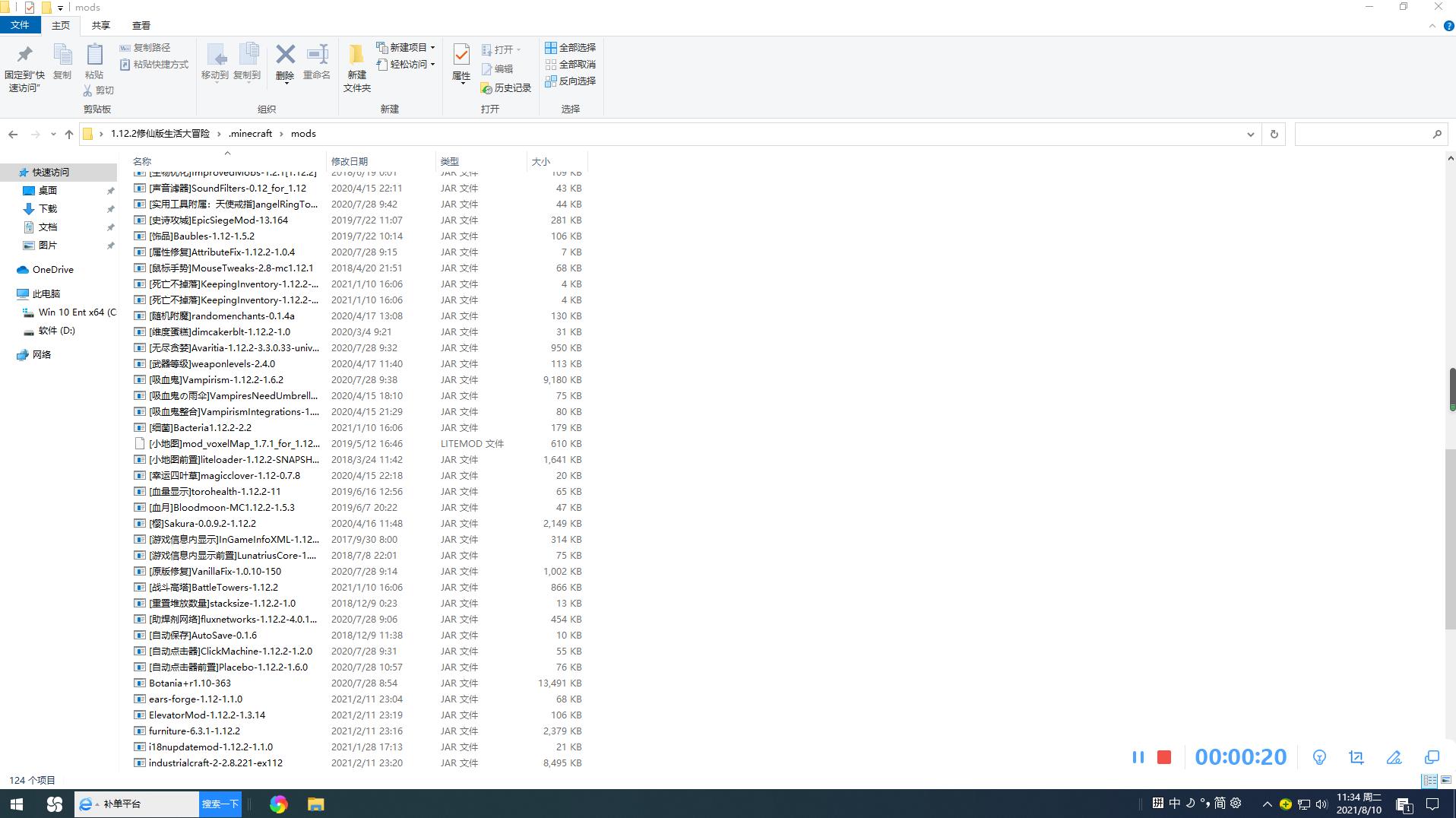Click the recorder crop region icon
The height and width of the screenshot is (818, 1456).
point(1356,757)
